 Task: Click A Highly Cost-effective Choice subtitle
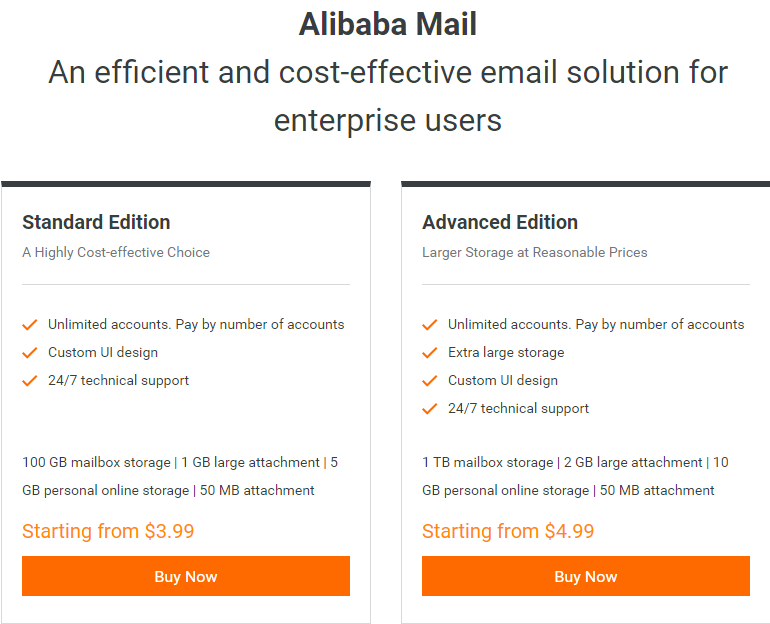click(x=116, y=252)
